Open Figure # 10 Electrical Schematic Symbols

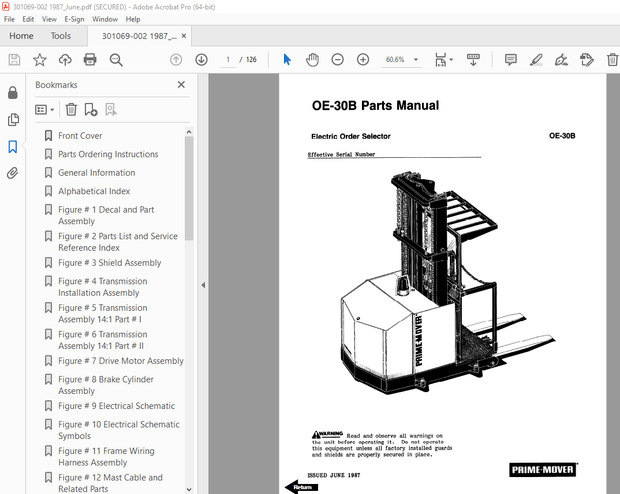click(x=119, y=430)
